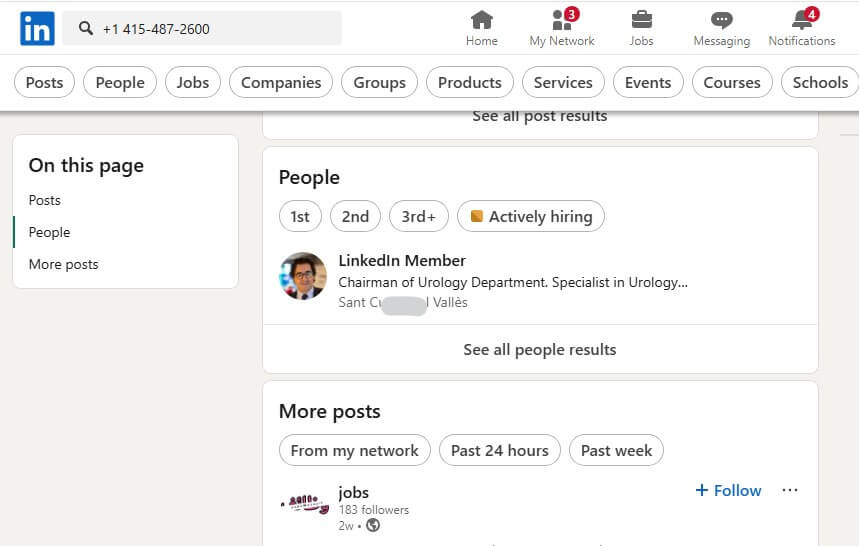The width and height of the screenshot is (859, 546).
Task: Filter results by Schools
Action: tap(820, 82)
